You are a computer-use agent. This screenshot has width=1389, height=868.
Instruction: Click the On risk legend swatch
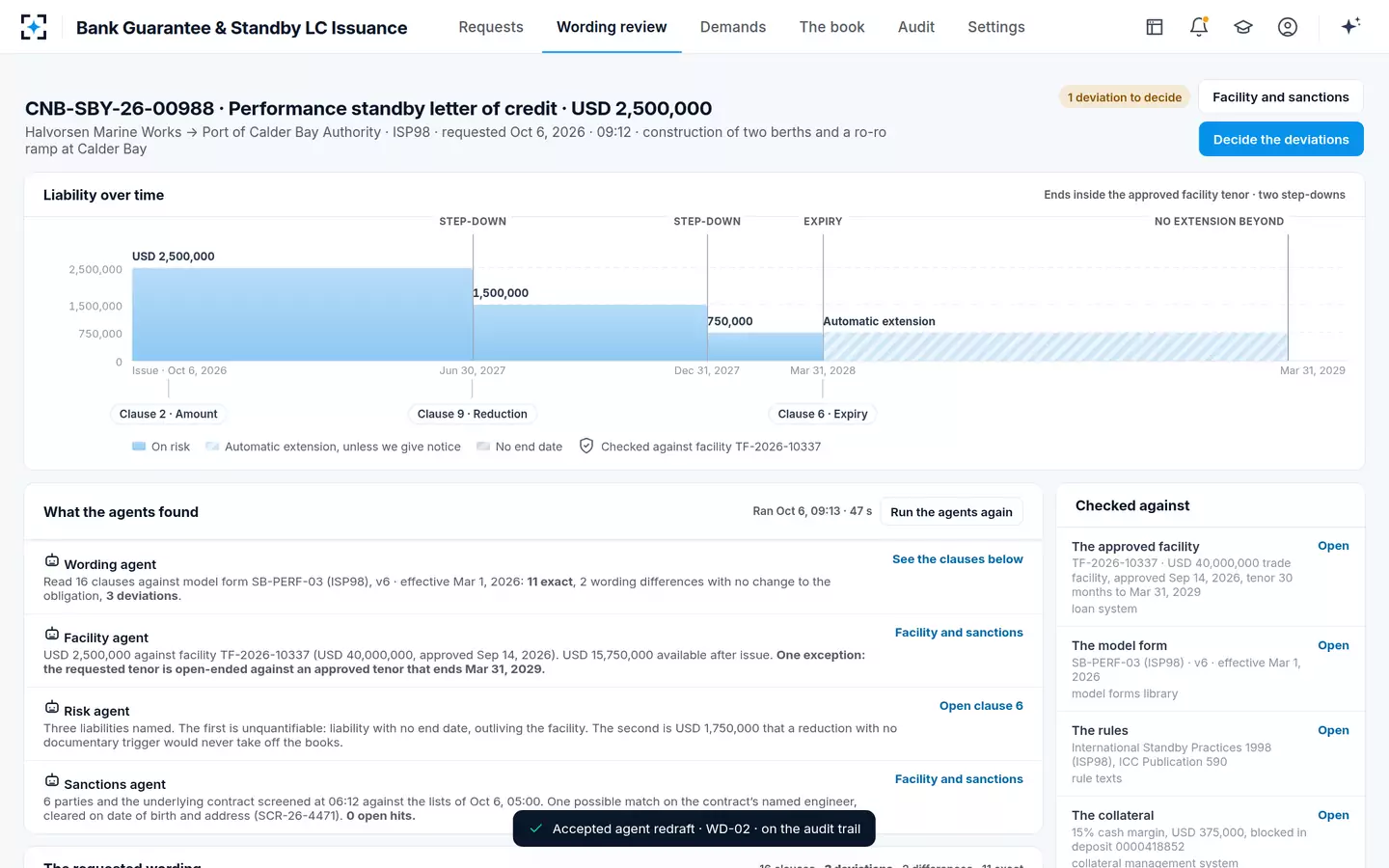coord(139,447)
